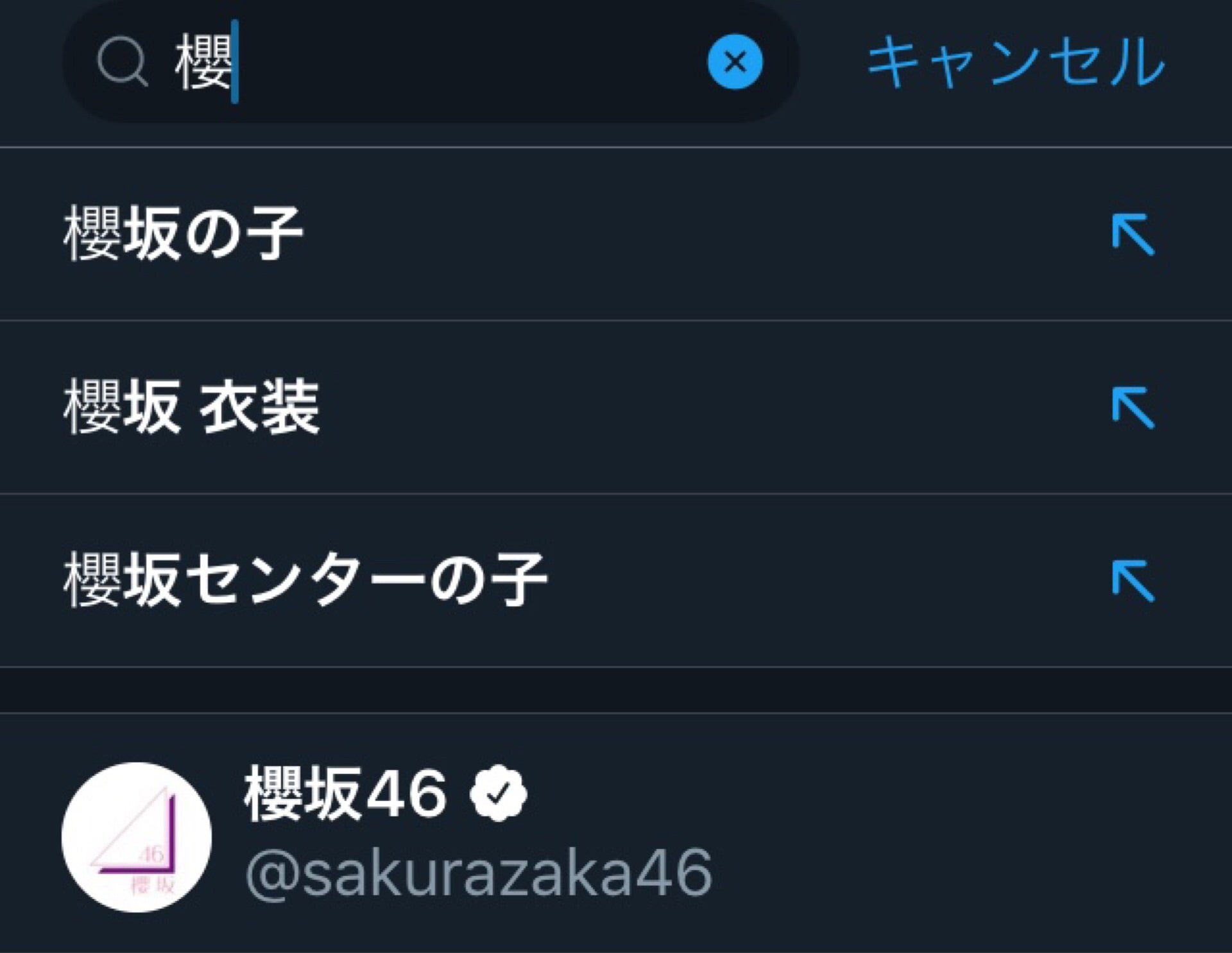Click empty space right of 櫻坂46 account
1232x953 pixels.
963,834
